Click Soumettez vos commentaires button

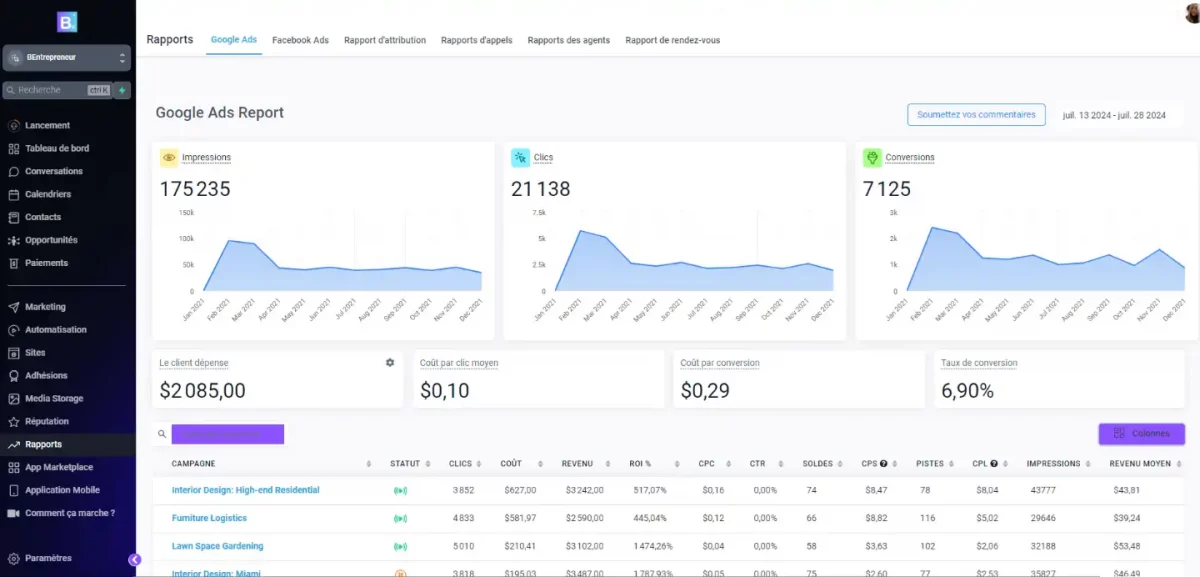pos(976,115)
